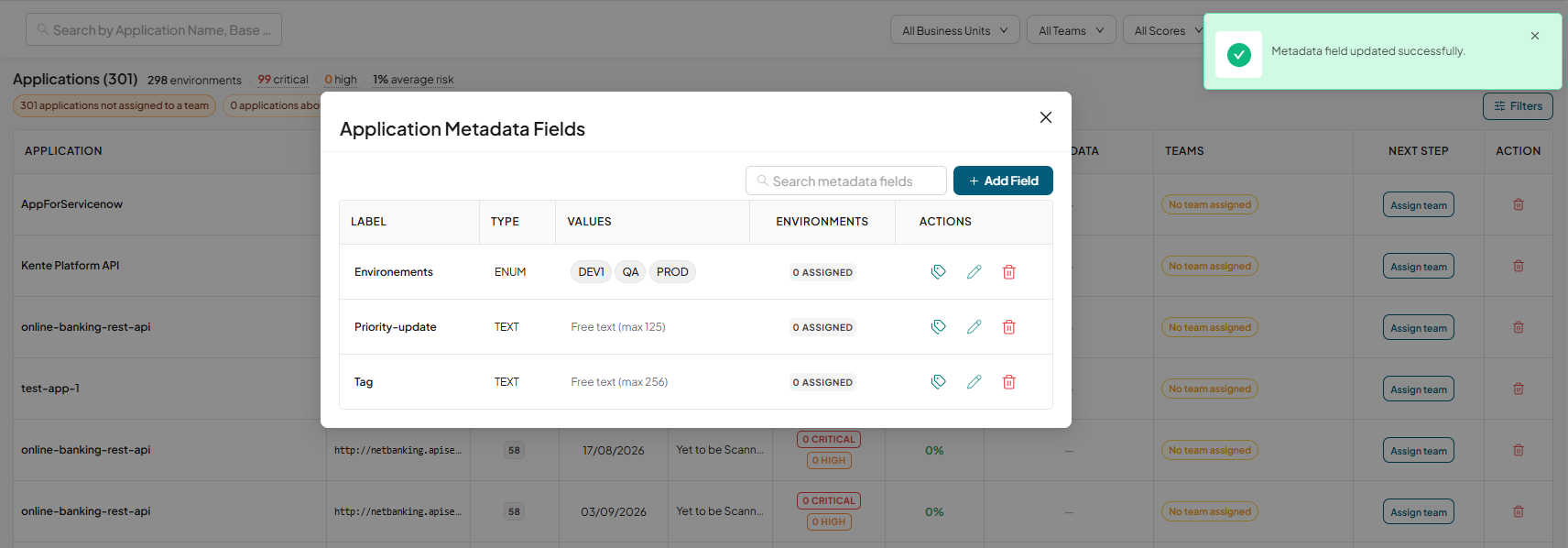Select the PROD value chip

(672, 272)
